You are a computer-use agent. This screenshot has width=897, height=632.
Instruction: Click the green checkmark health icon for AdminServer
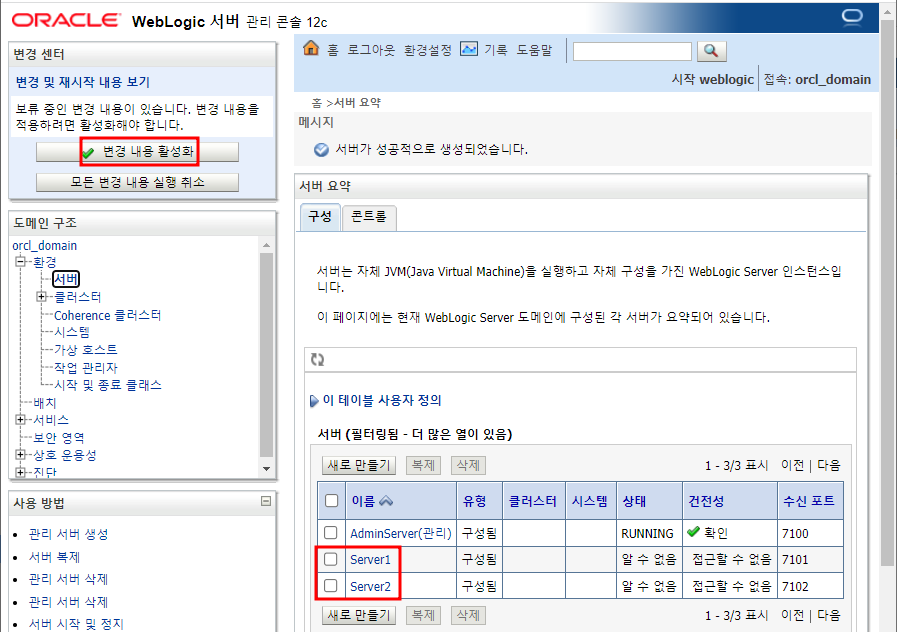(x=693, y=532)
